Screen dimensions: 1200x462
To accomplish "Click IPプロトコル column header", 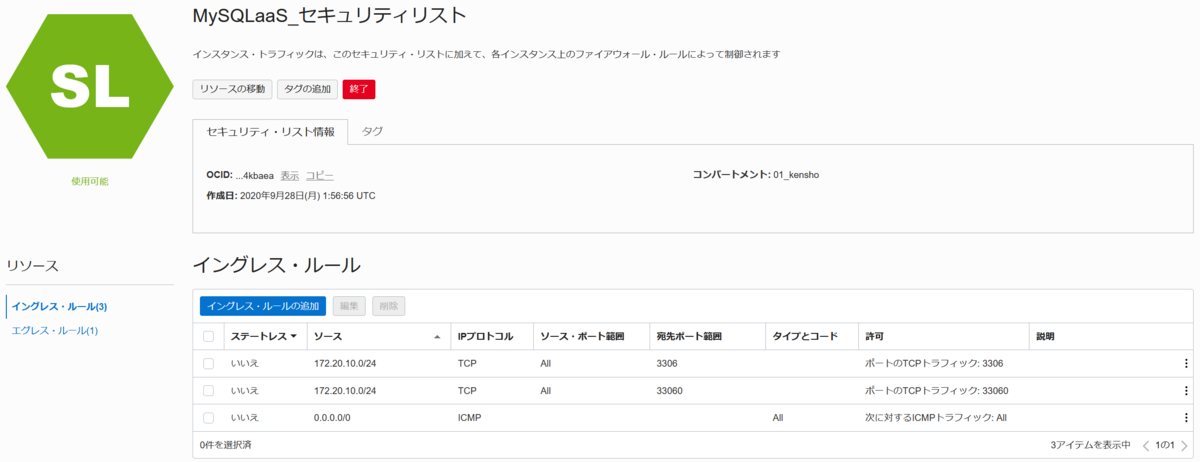I will tap(485, 336).
